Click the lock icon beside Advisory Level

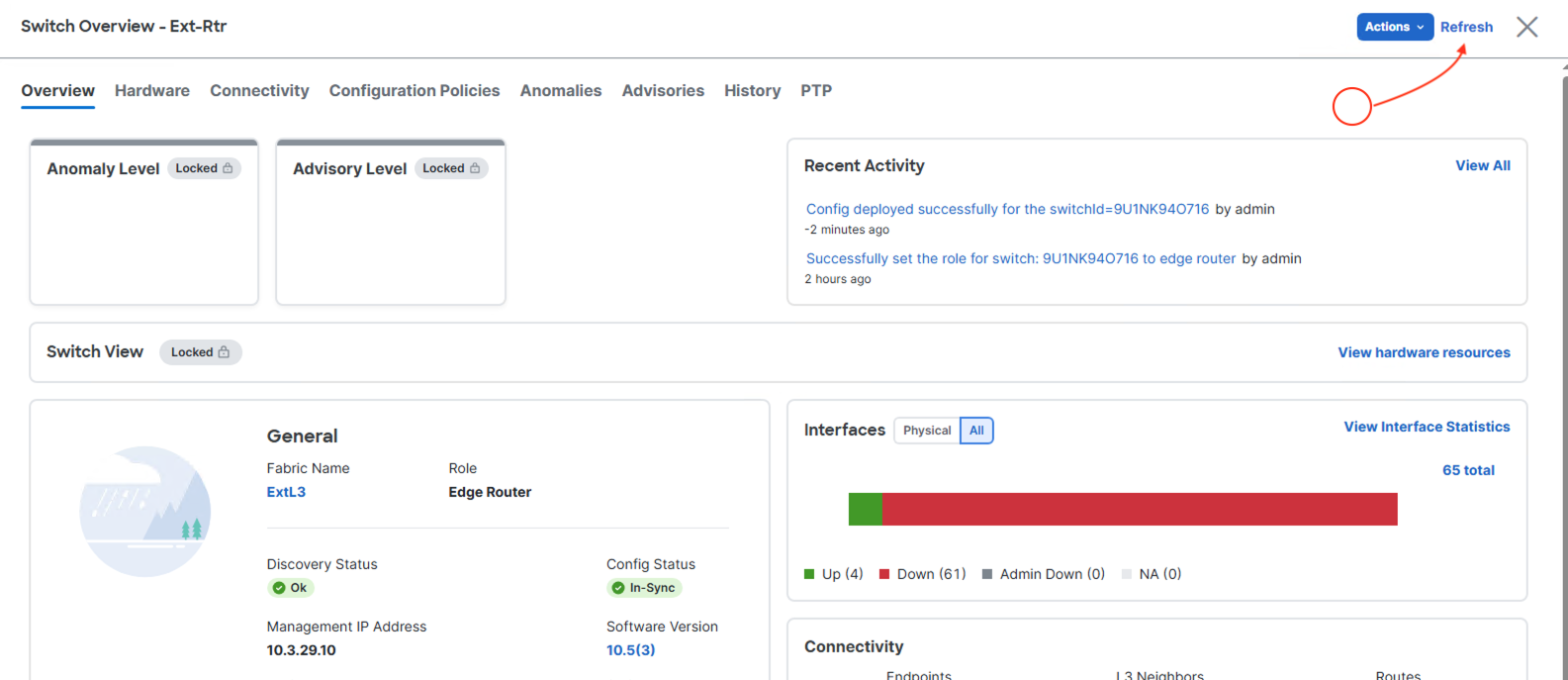pos(475,168)
